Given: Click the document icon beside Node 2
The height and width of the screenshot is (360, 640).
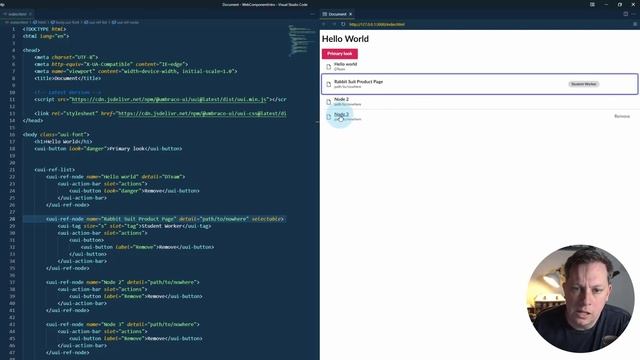Looking at the screenshot, I should [329, 102].
